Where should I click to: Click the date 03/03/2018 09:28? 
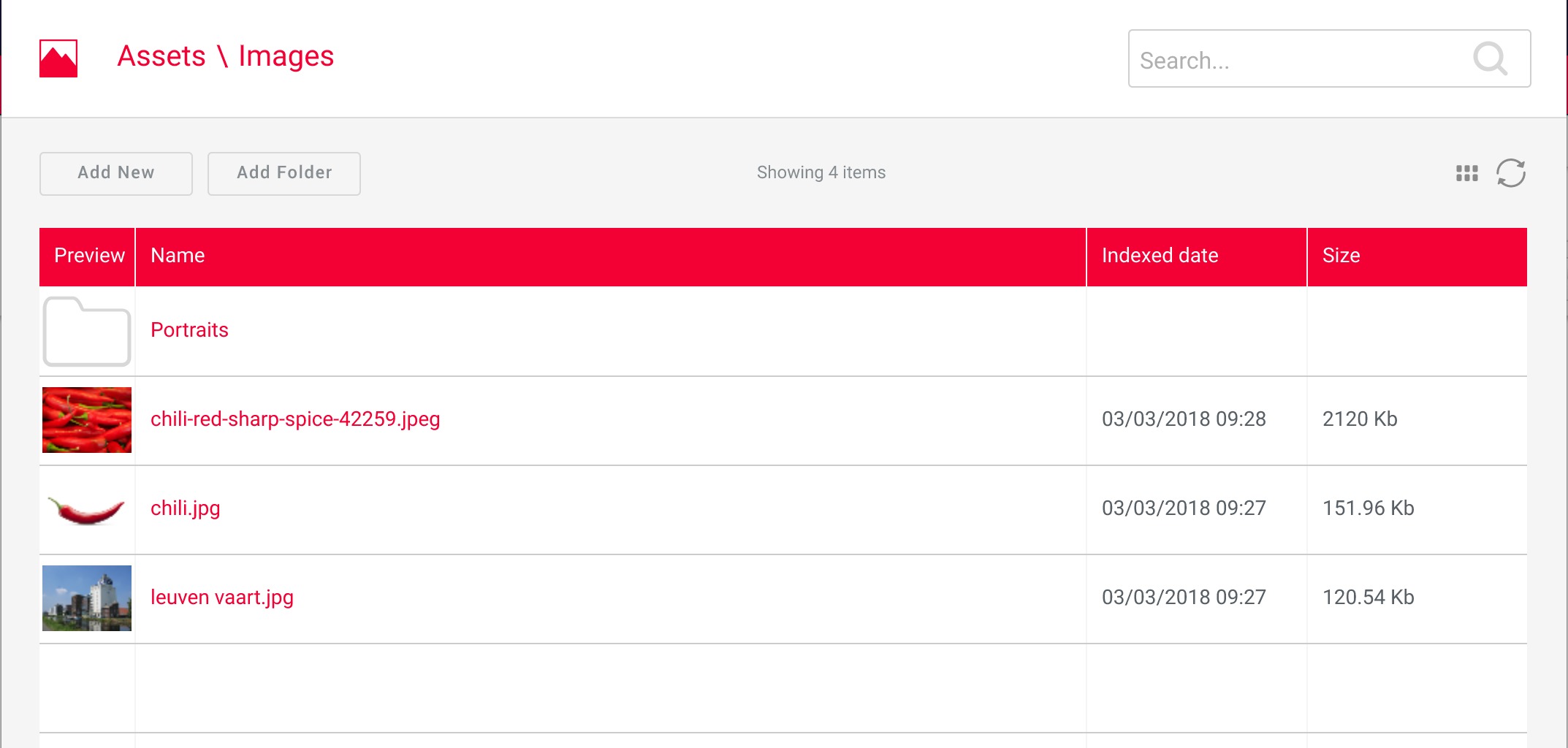coord(1184,419)
